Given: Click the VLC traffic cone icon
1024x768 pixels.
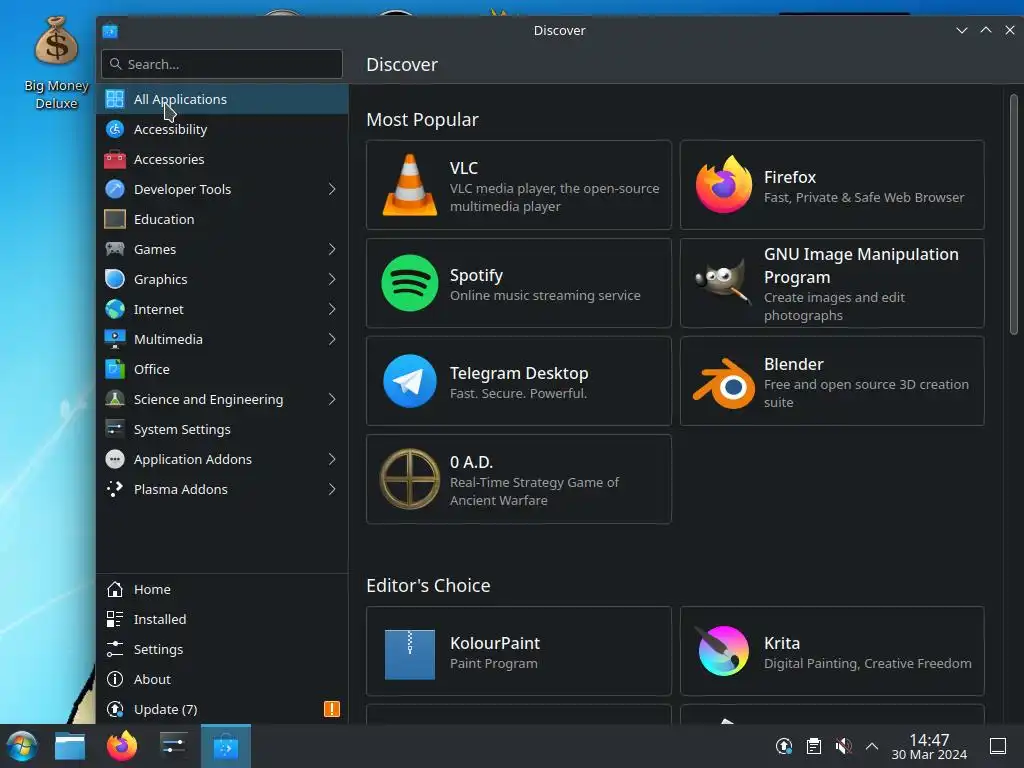Looking at the screenshot, I should coord(409,185).
